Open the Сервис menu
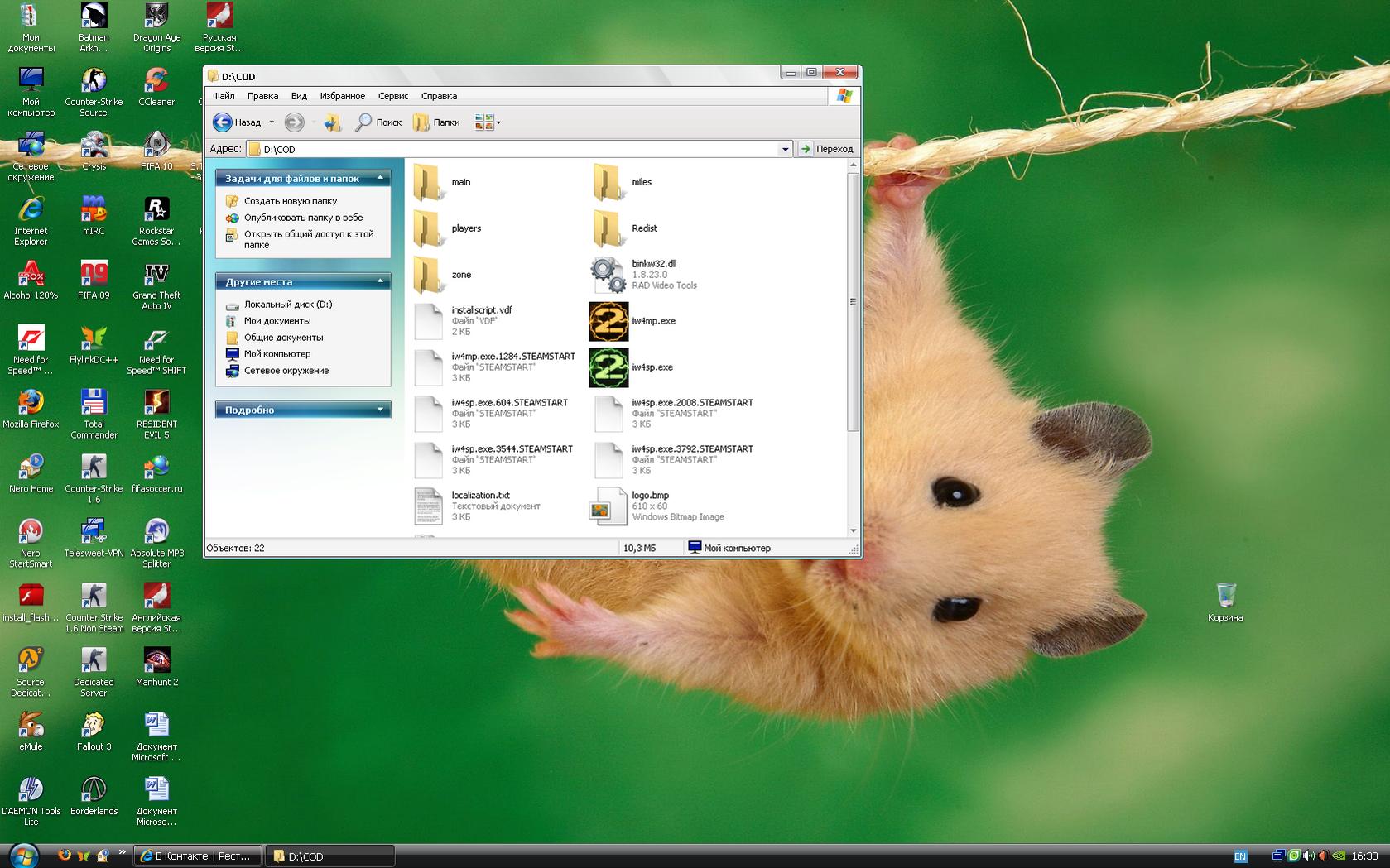 [393, 96]
